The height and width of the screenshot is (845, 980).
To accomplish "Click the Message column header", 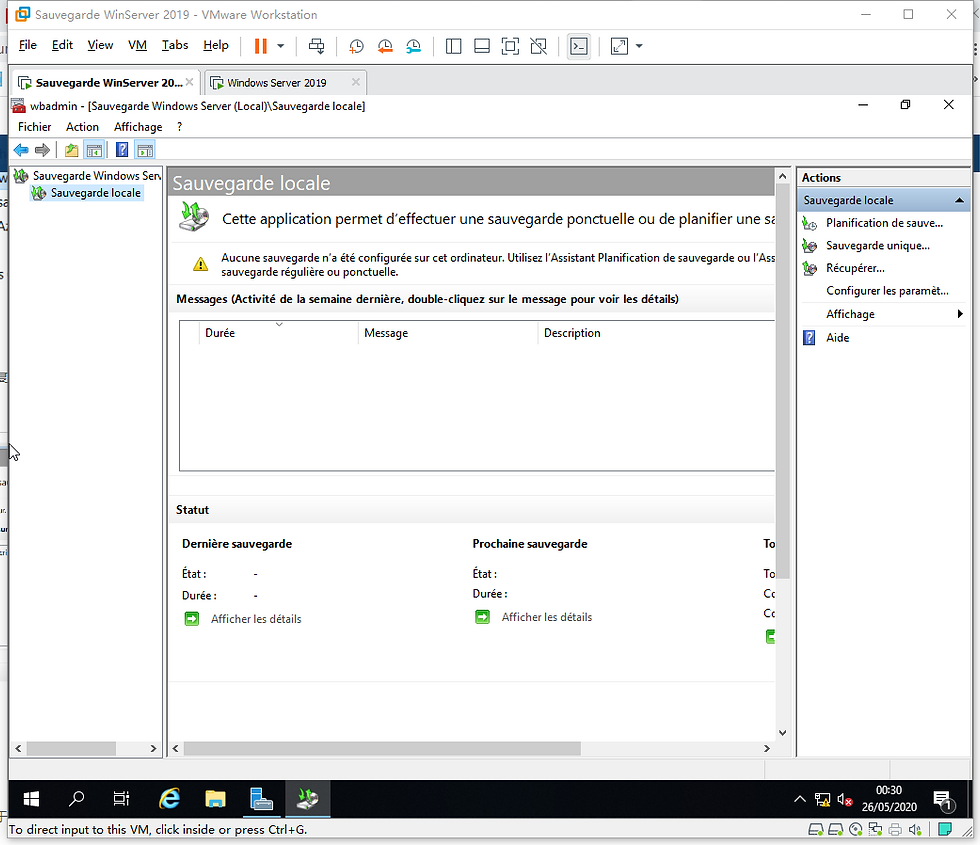I will pyautogui.click(x=448, y=333).
